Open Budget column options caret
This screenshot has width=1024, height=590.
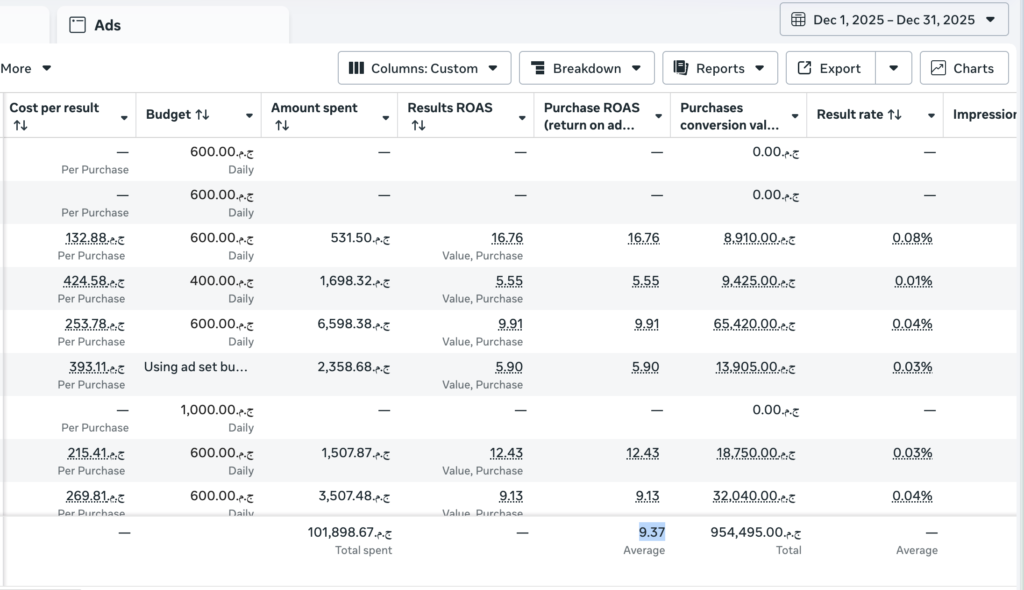point(249,116)
